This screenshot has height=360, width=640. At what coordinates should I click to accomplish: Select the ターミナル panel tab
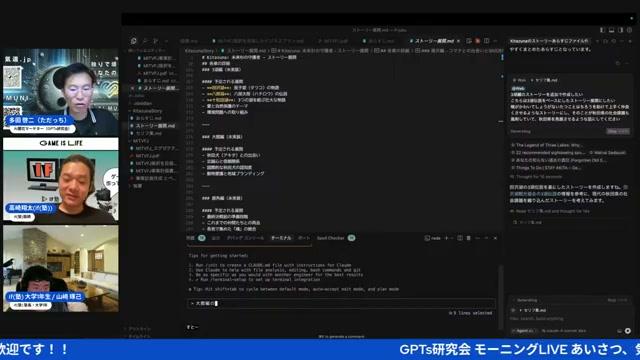pyautogui.click(x=281, y=238)
